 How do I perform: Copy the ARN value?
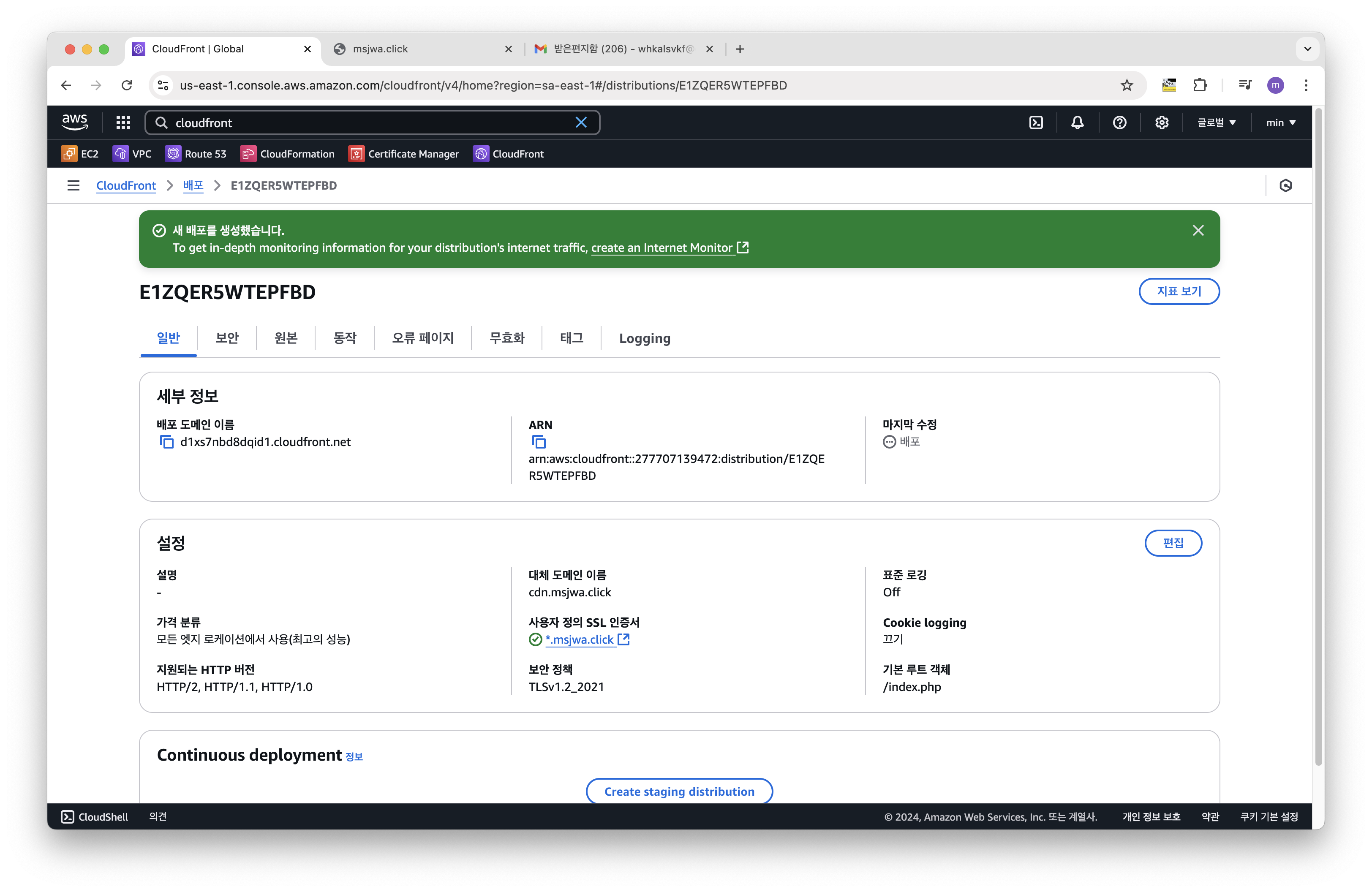point(539,442)
